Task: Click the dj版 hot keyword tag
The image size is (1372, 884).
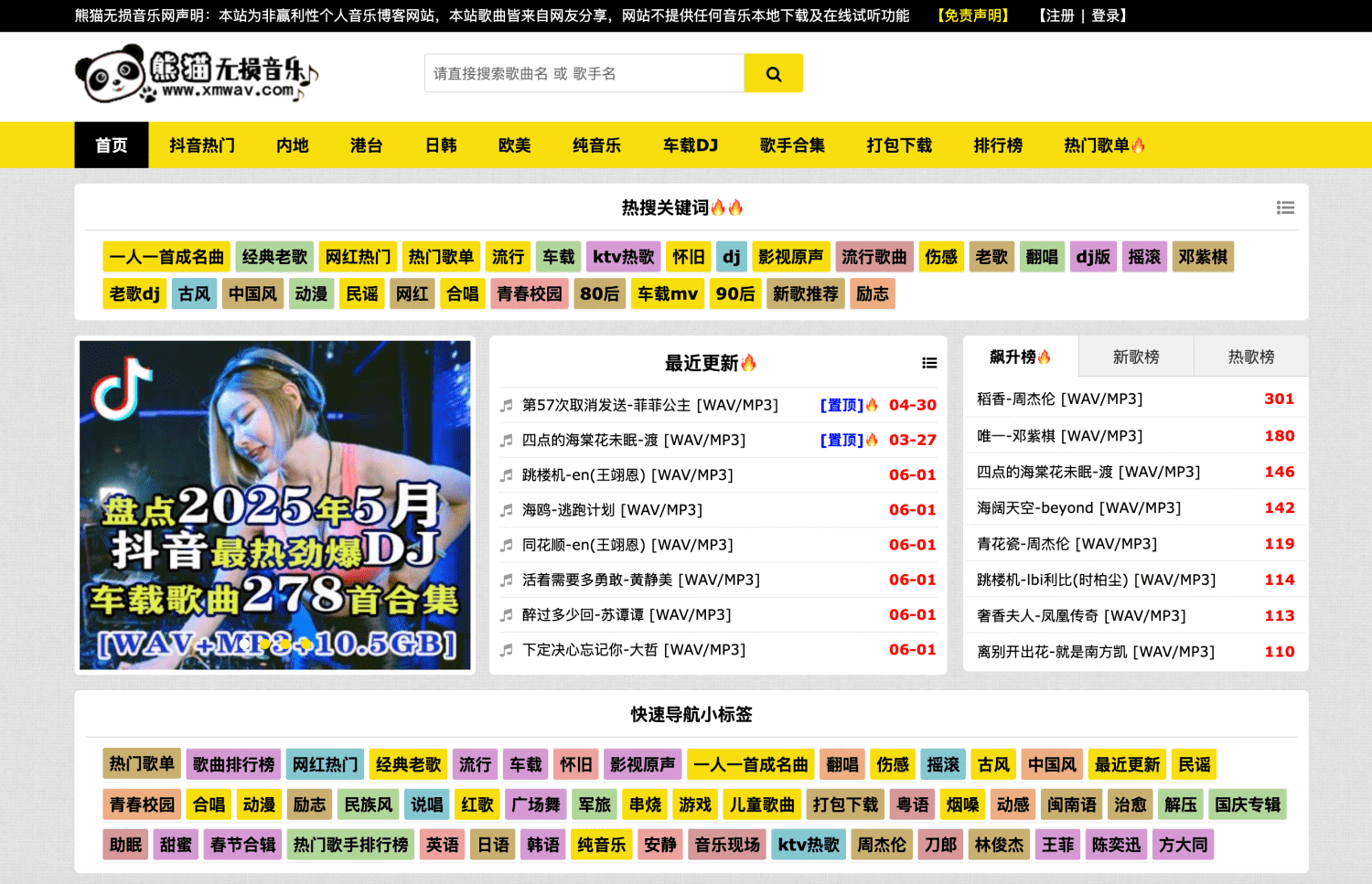Action: pos(1093,257)
